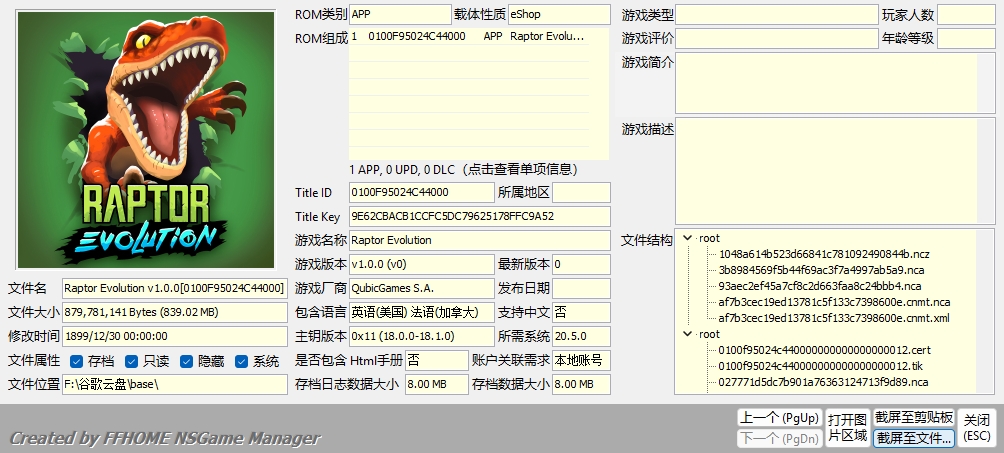The image size is (1004, 453).
Task: Click the 包含语言 field
Action: point(422,312)
